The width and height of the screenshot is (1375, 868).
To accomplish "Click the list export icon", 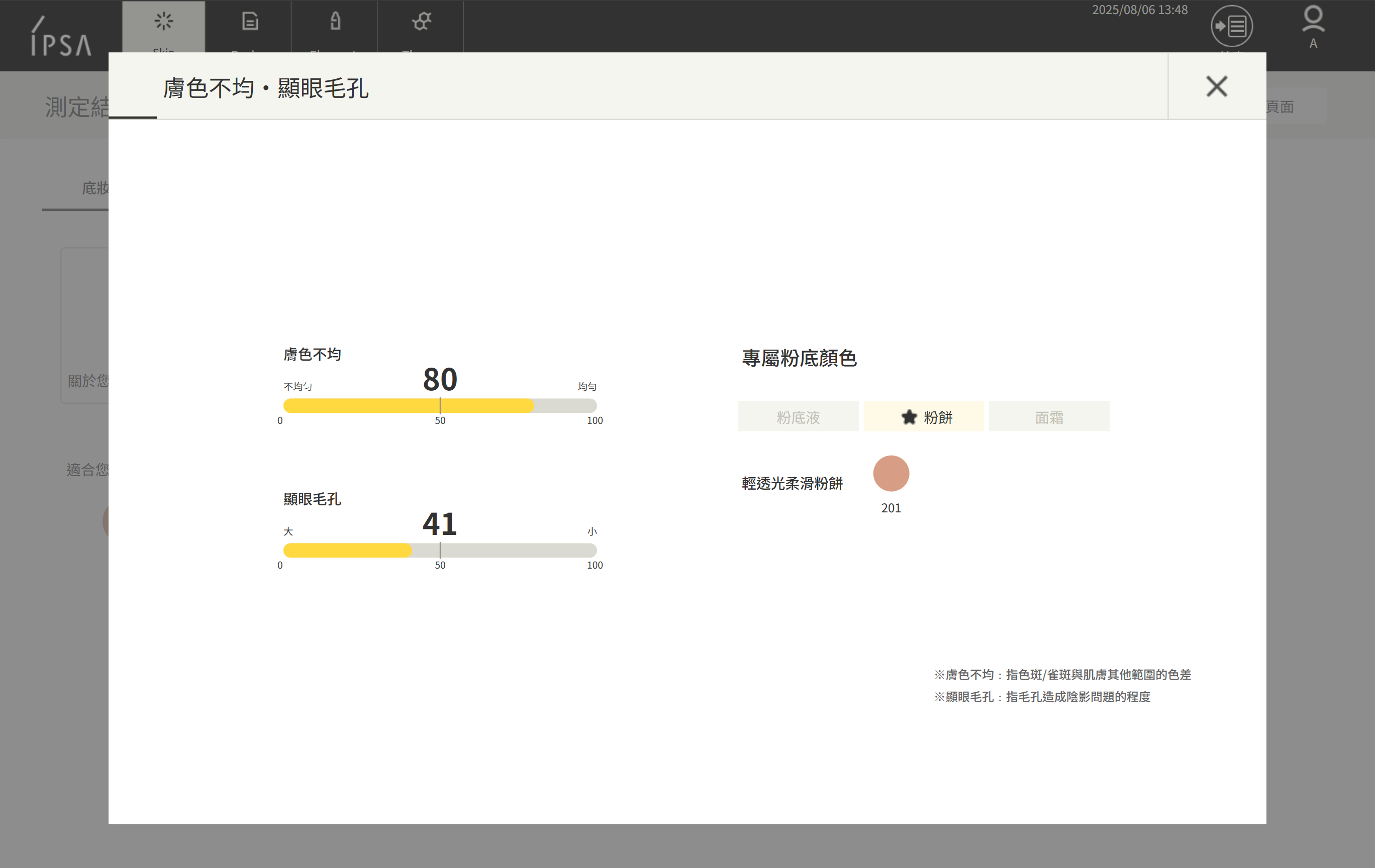I will point(1231,26).
